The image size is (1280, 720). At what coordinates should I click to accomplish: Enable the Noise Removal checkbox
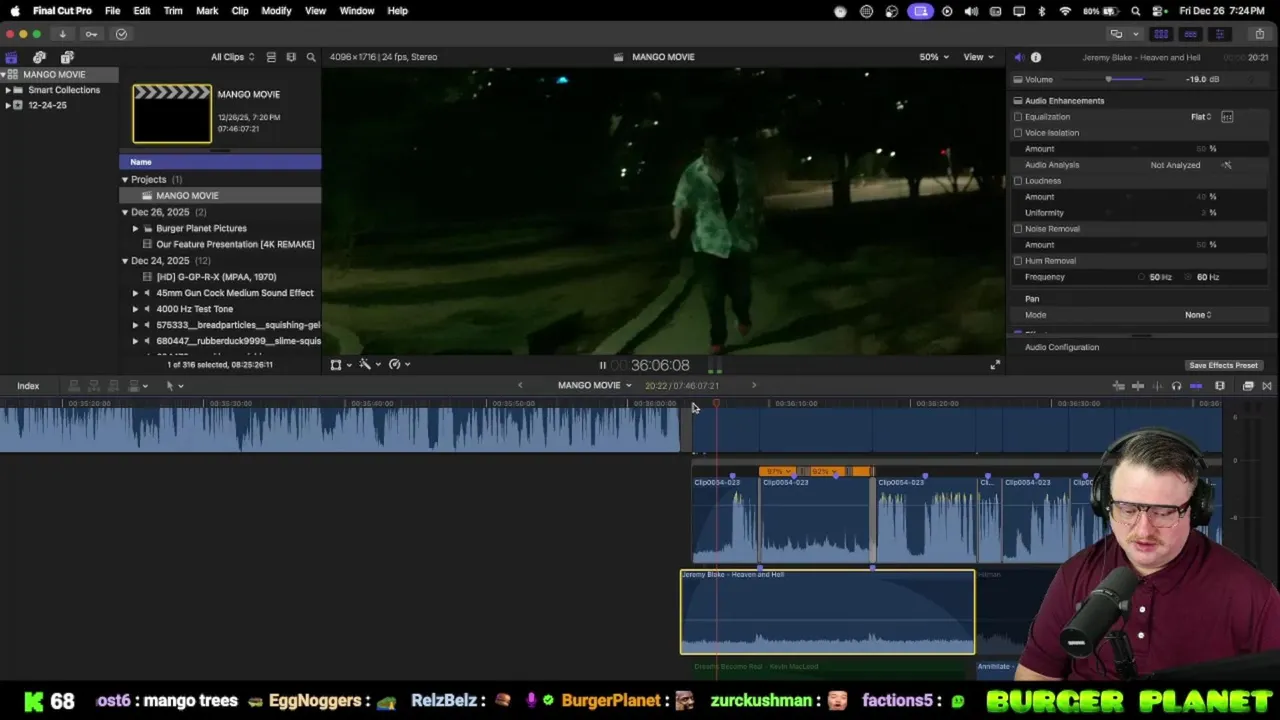tap(1018, 229)
